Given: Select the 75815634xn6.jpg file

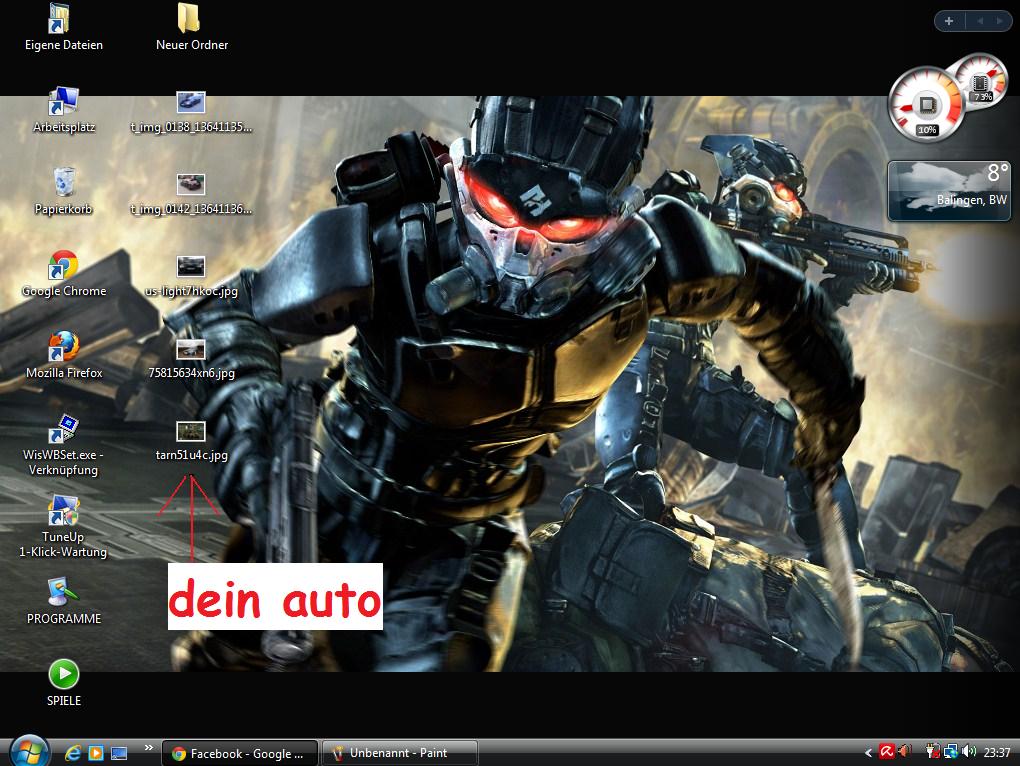Looking at the screenshot, I should click(x=191, y=358).
